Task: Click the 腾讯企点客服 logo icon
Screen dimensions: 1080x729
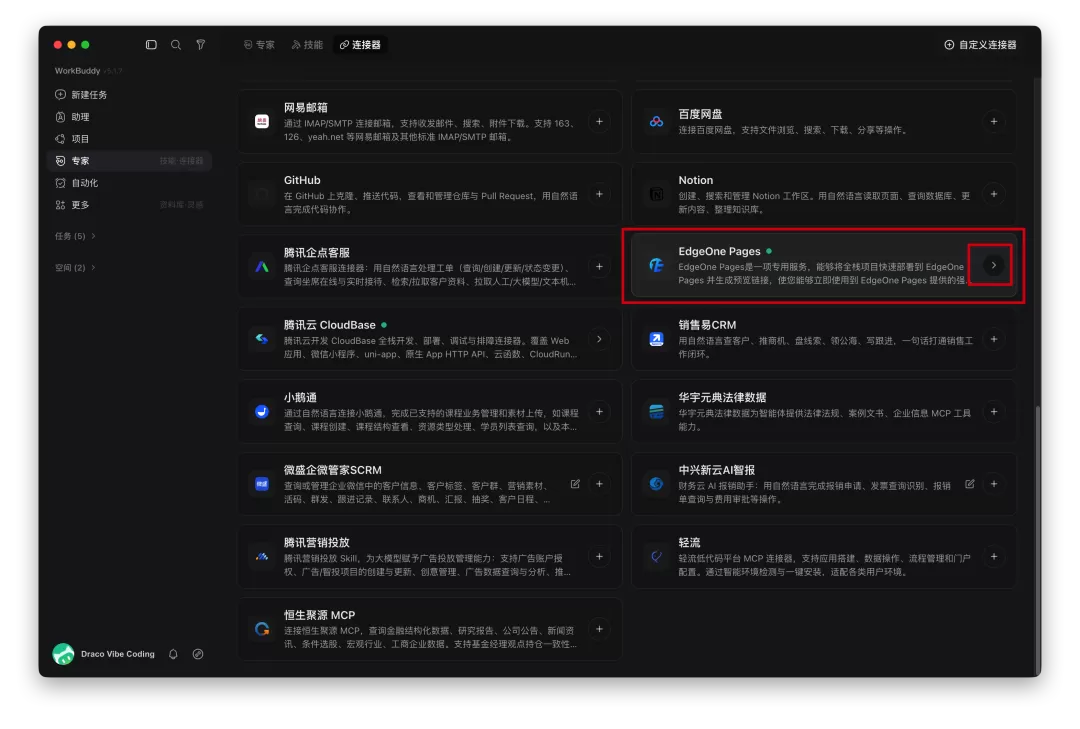Action: coord(262,267)
